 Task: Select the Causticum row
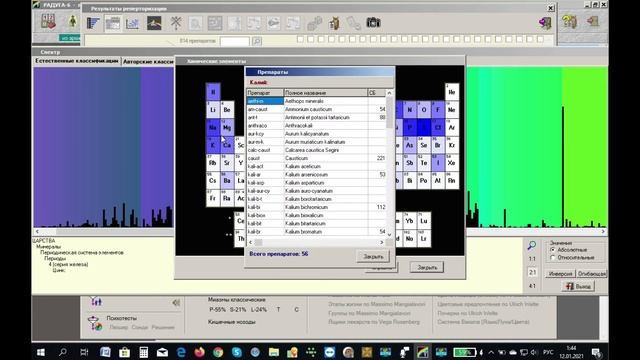click(x=316, y=158)
